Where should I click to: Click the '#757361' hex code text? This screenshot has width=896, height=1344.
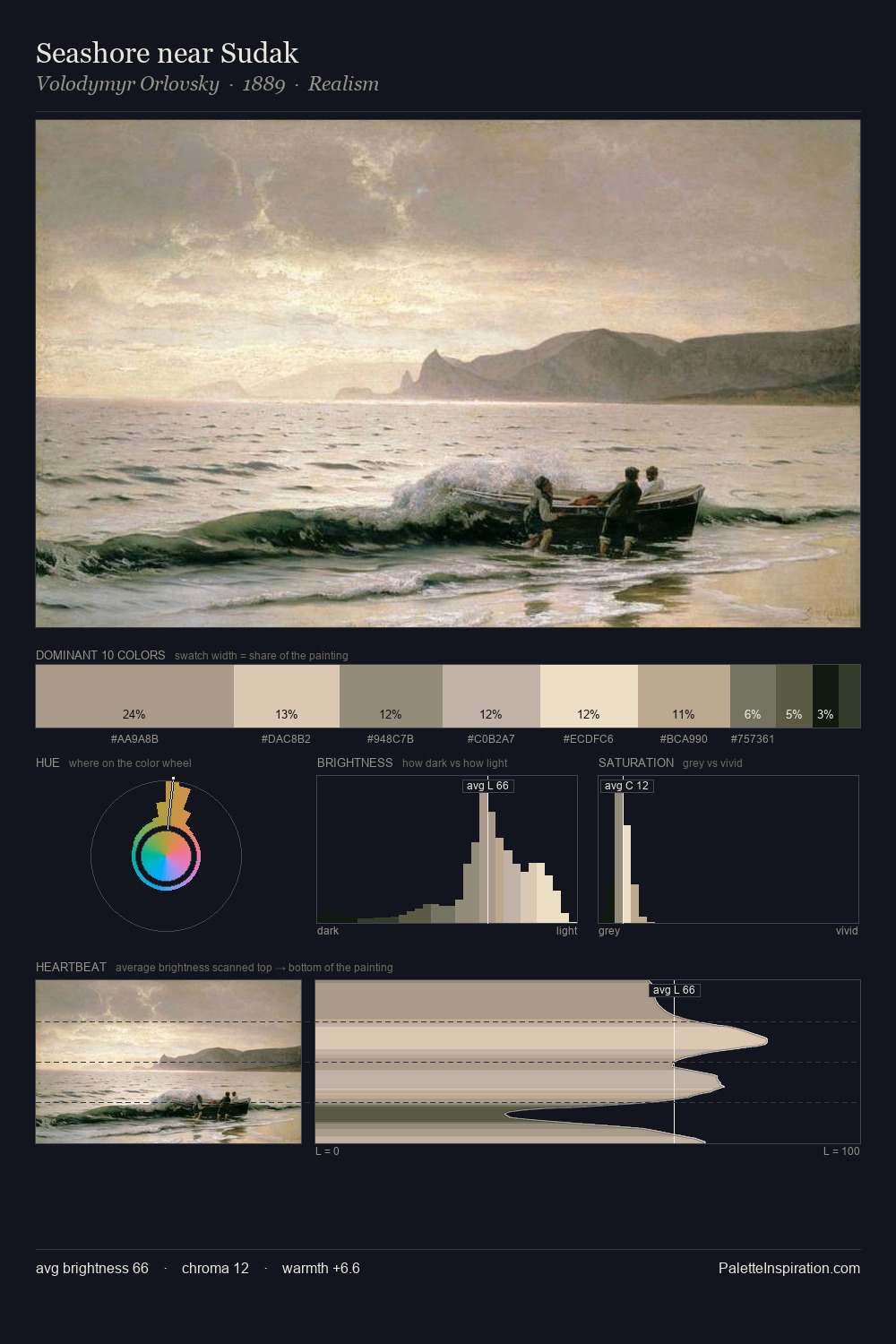(753, 739)
